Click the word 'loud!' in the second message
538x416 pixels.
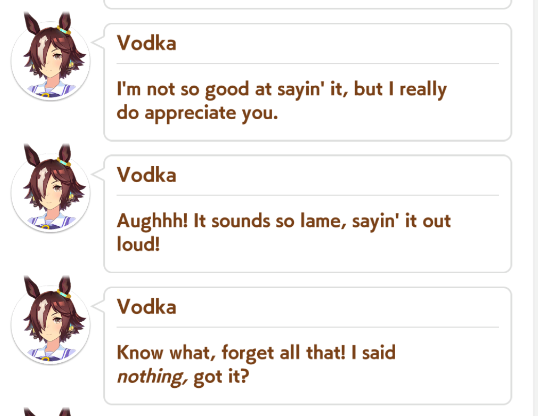click(138, 244)
